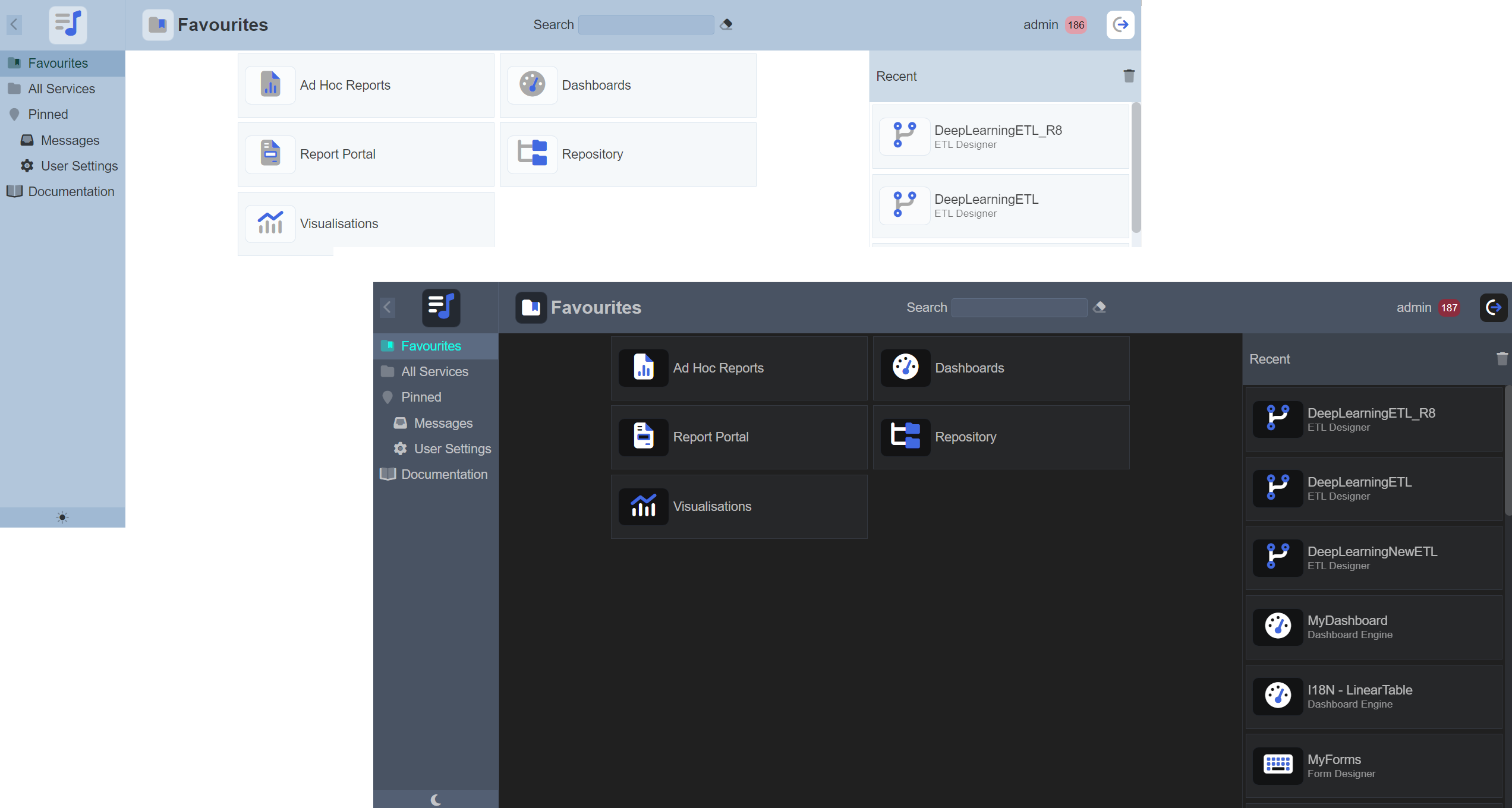Empty Recent list with dark trash icon
The image size is (1512, 808).
(1502, 359)
